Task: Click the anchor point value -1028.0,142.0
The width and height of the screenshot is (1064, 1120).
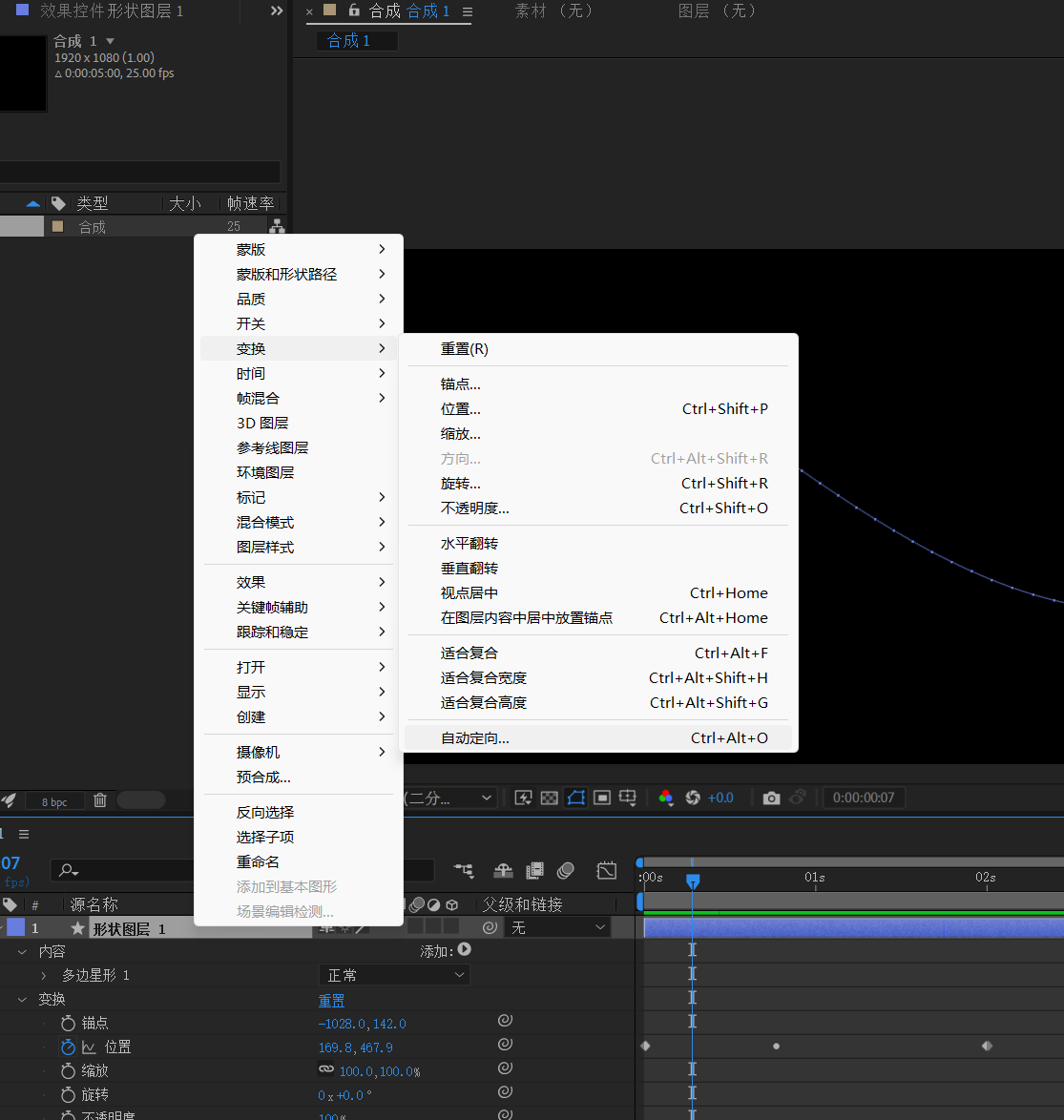Action: [363, 1024]
